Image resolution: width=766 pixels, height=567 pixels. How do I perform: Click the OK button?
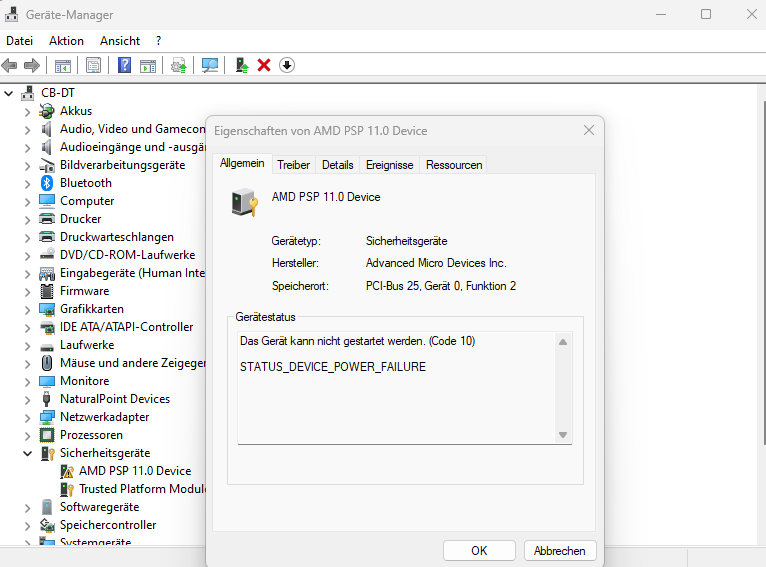[479, 550]
